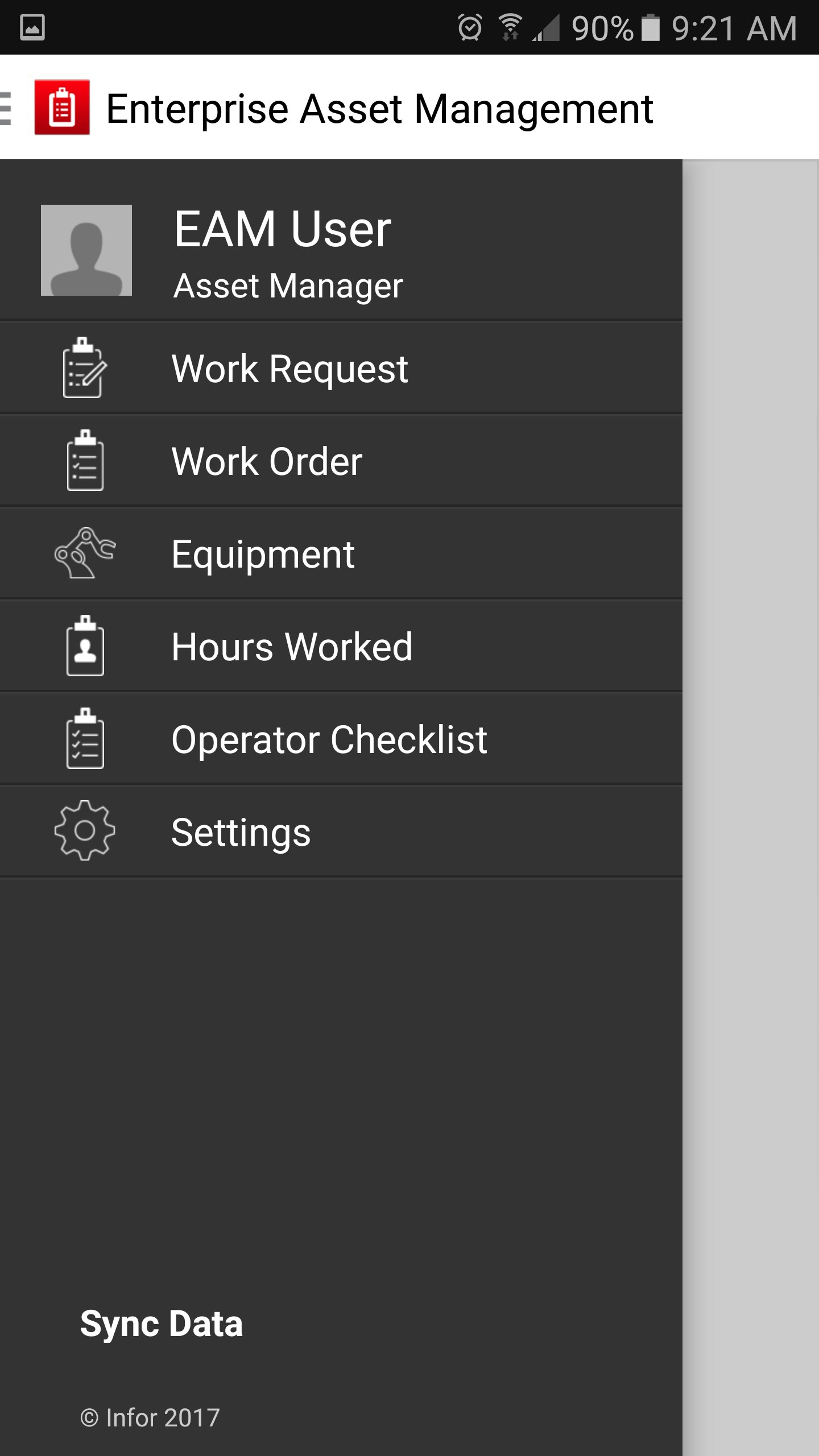819x1456 pixels.
Task: Collapse the drawer using the hamburger icon
Action: point(6,107)
